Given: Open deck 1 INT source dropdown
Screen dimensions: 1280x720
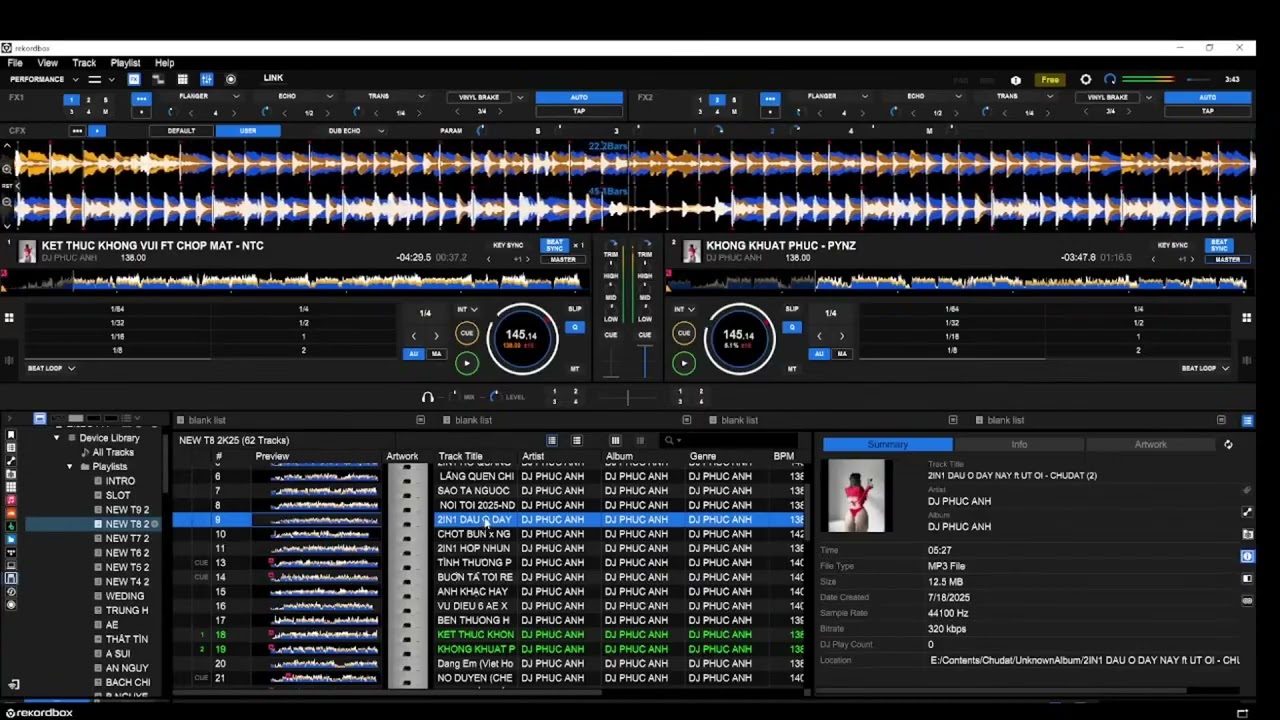Looking at the screenshot, I should (x=466, y=310).
